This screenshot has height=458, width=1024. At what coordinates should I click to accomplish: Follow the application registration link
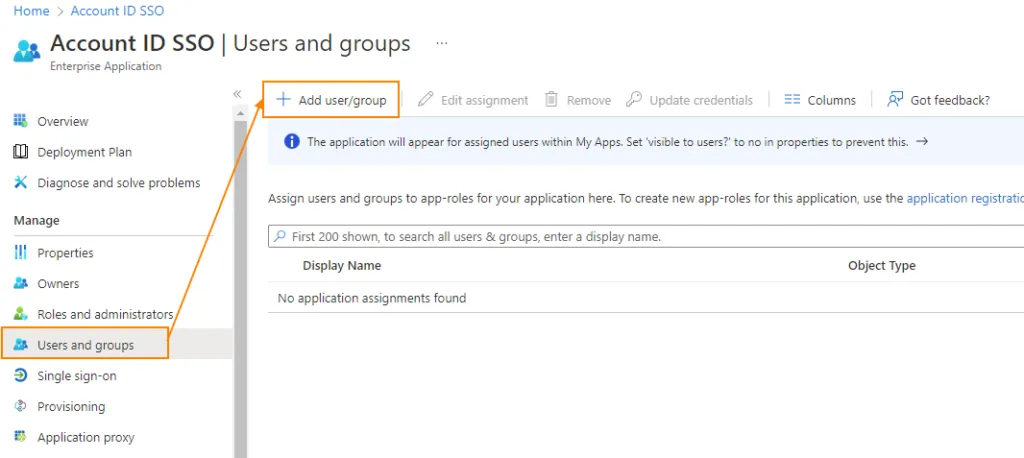(965, 198)
